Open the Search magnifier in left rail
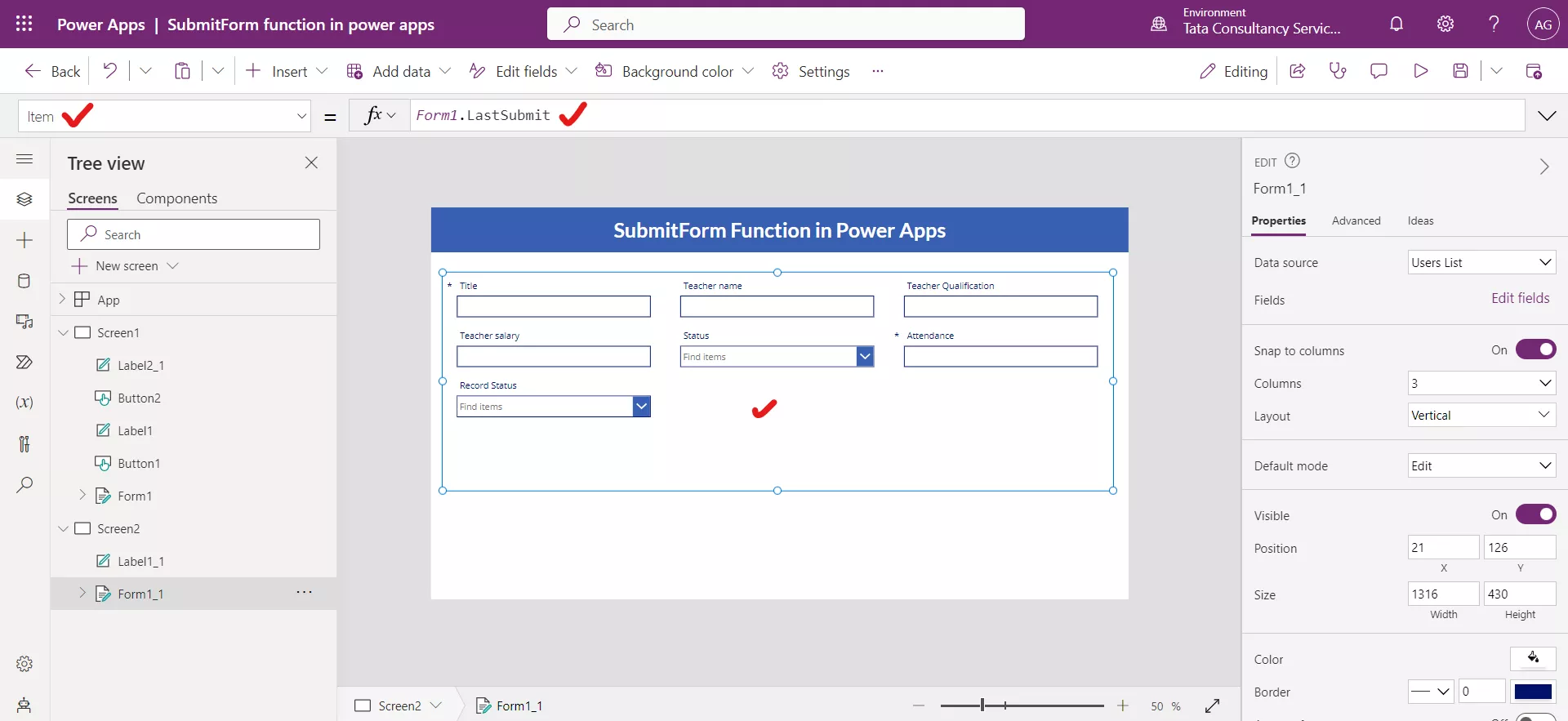 click(x=24, y=484)
